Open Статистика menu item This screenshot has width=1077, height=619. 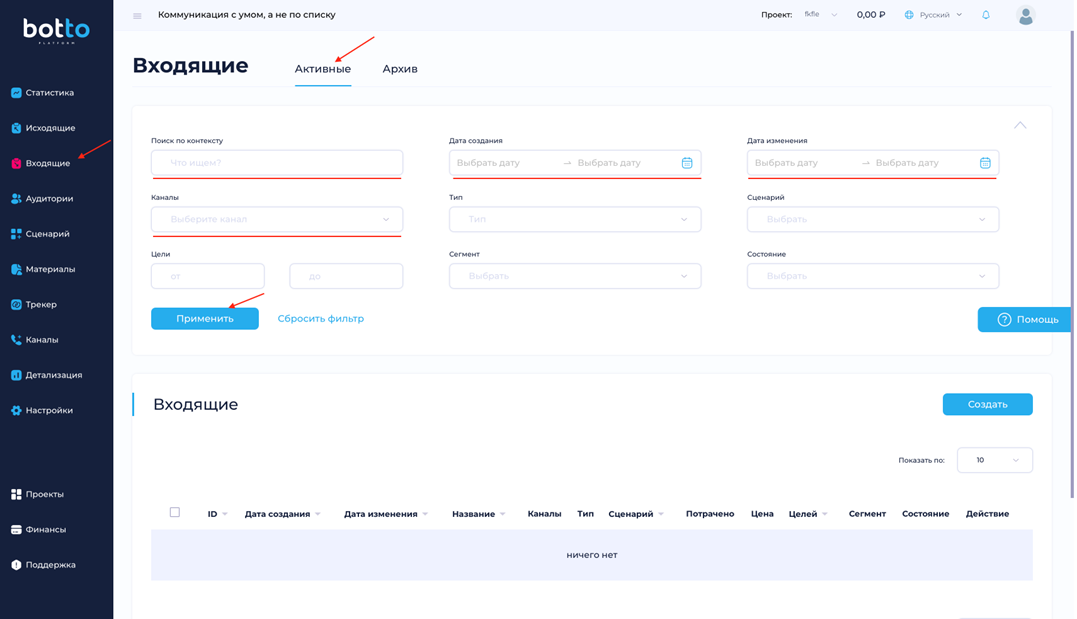pyautogui.click(x=49, y=93)
